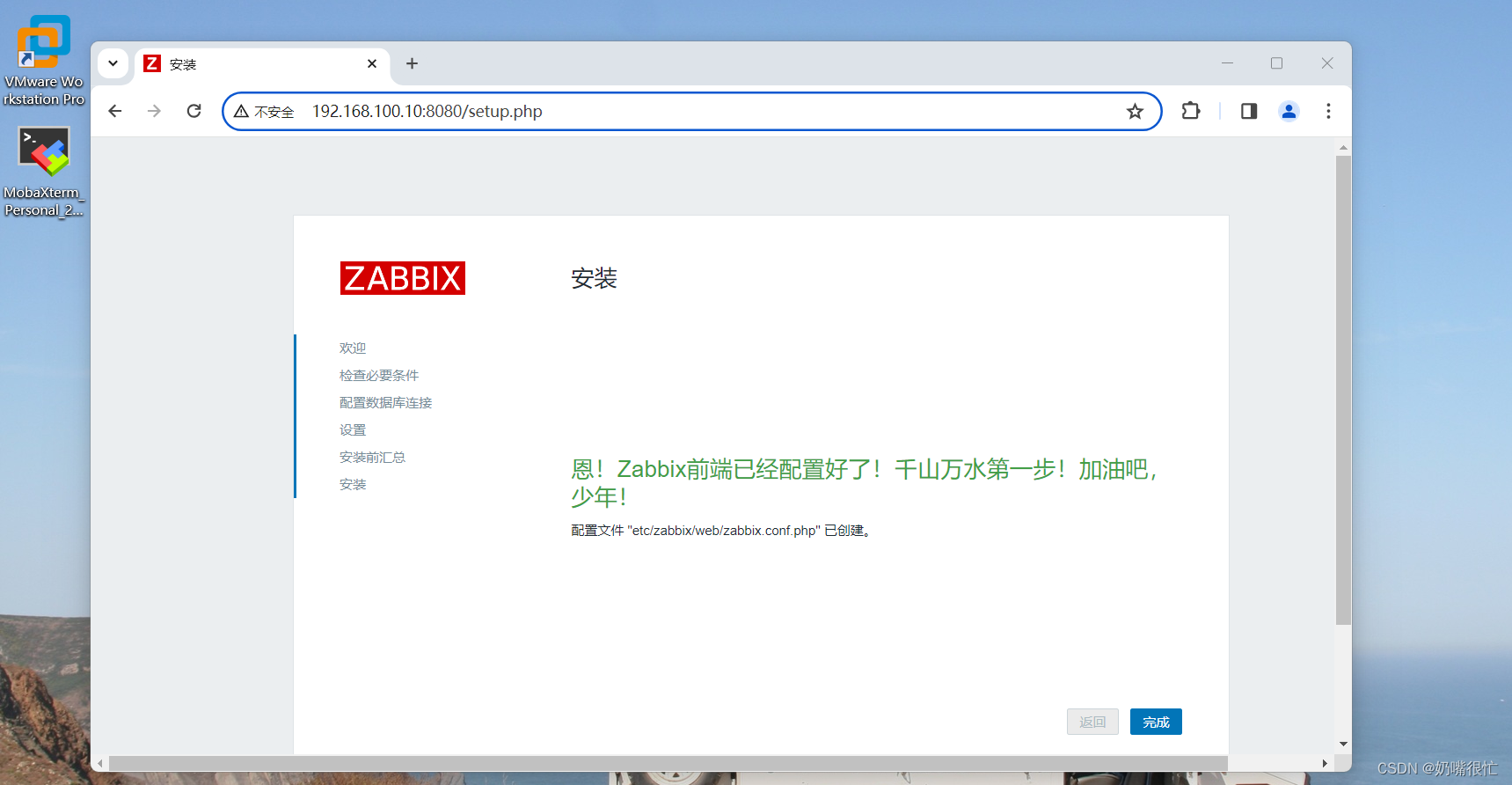The height and width of the screenshot is (785, 1512).
Task: Open VMware Workstation Pro desktop shortcut
Action: [x=44, y=60]
